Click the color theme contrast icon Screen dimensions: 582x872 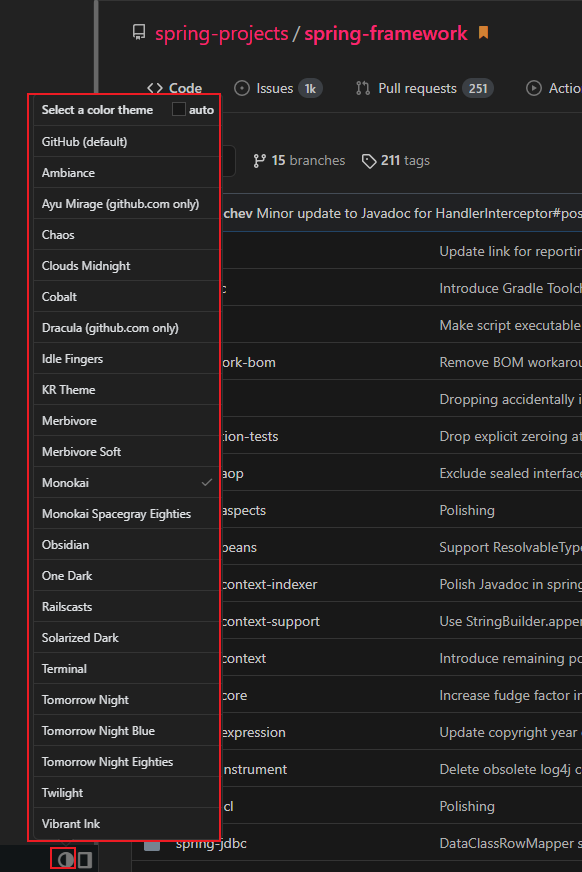65,860
